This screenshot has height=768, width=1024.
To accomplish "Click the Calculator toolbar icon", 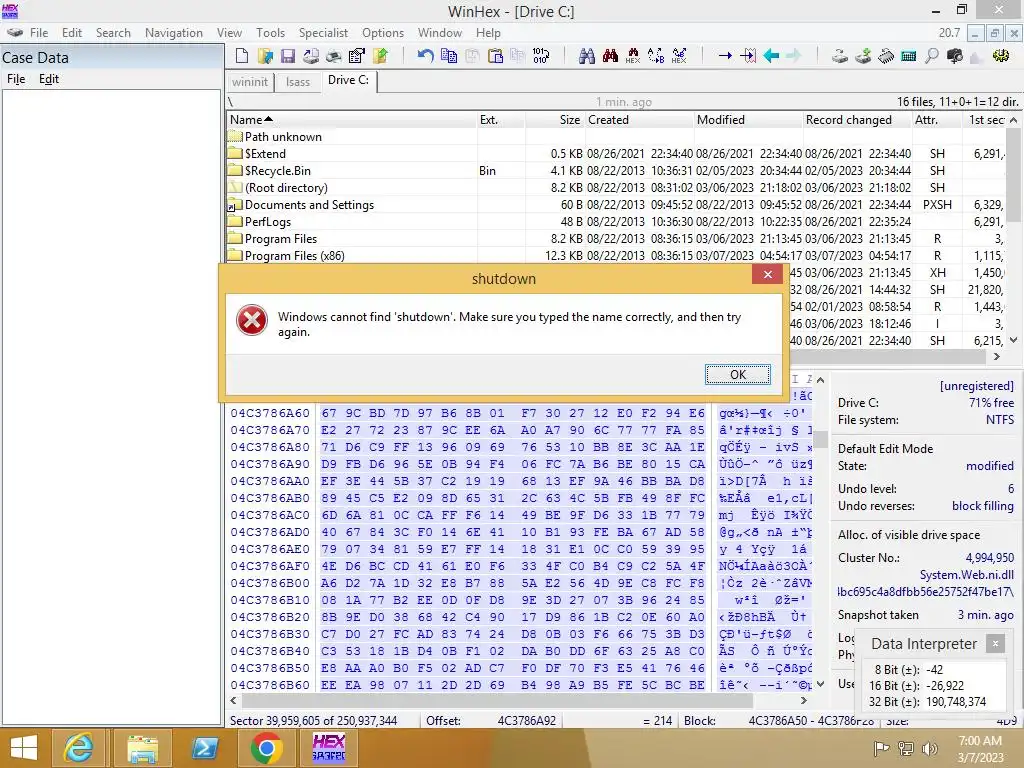I will point(908,56).
